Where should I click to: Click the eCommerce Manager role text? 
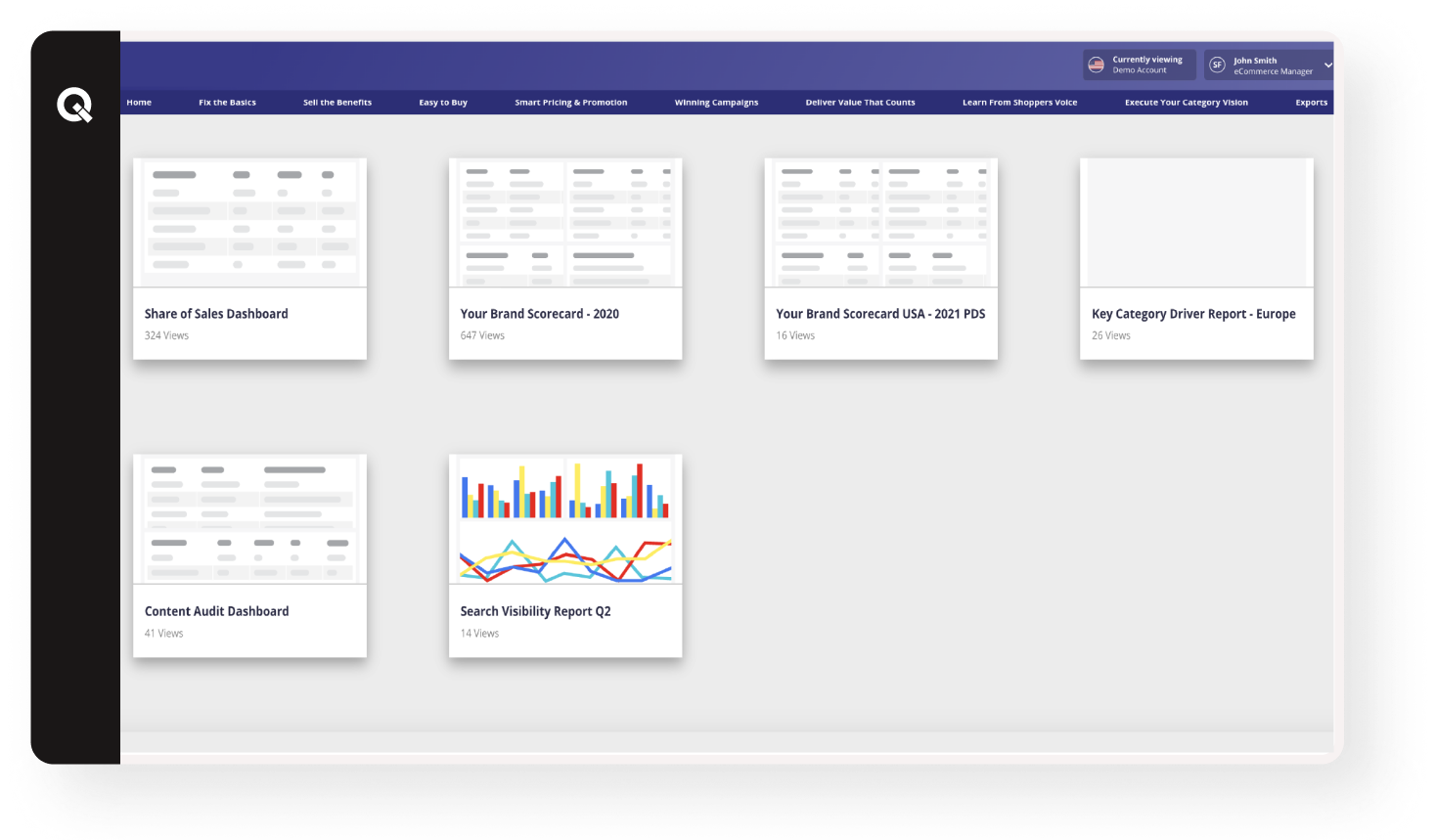pos(1273,71)
